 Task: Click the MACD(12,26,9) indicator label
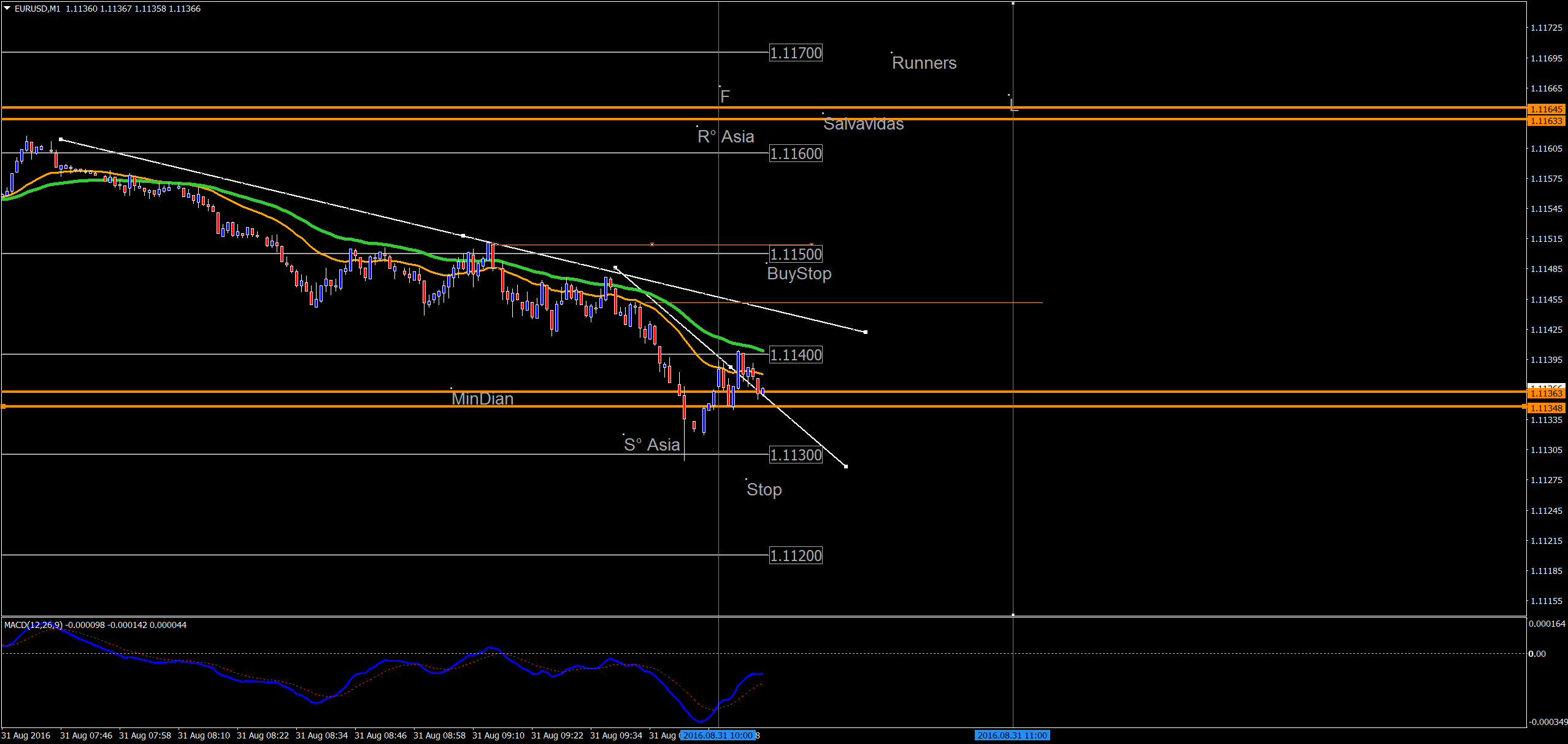(x=33, y=625)
